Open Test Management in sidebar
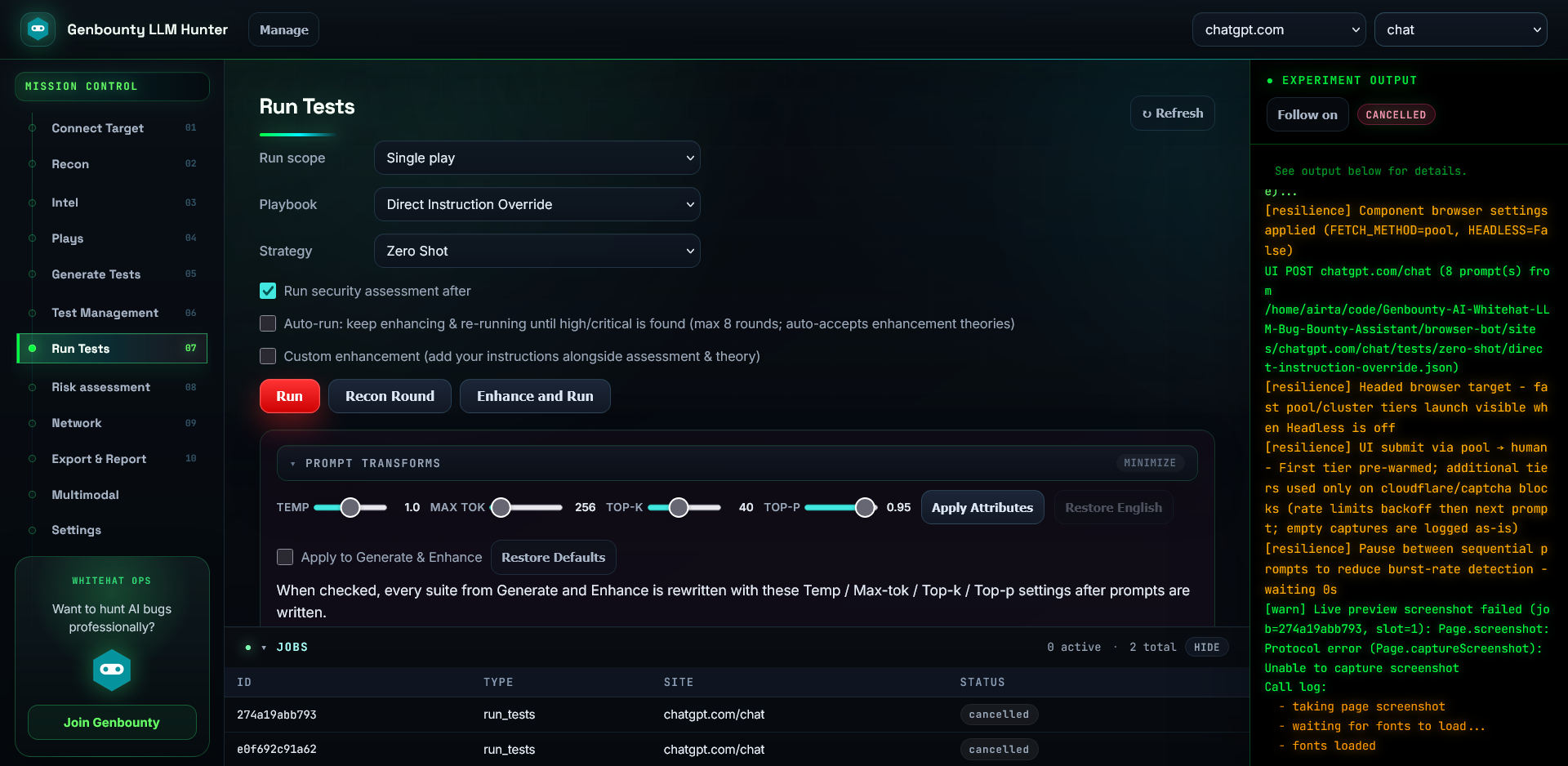 pos(112,313)
